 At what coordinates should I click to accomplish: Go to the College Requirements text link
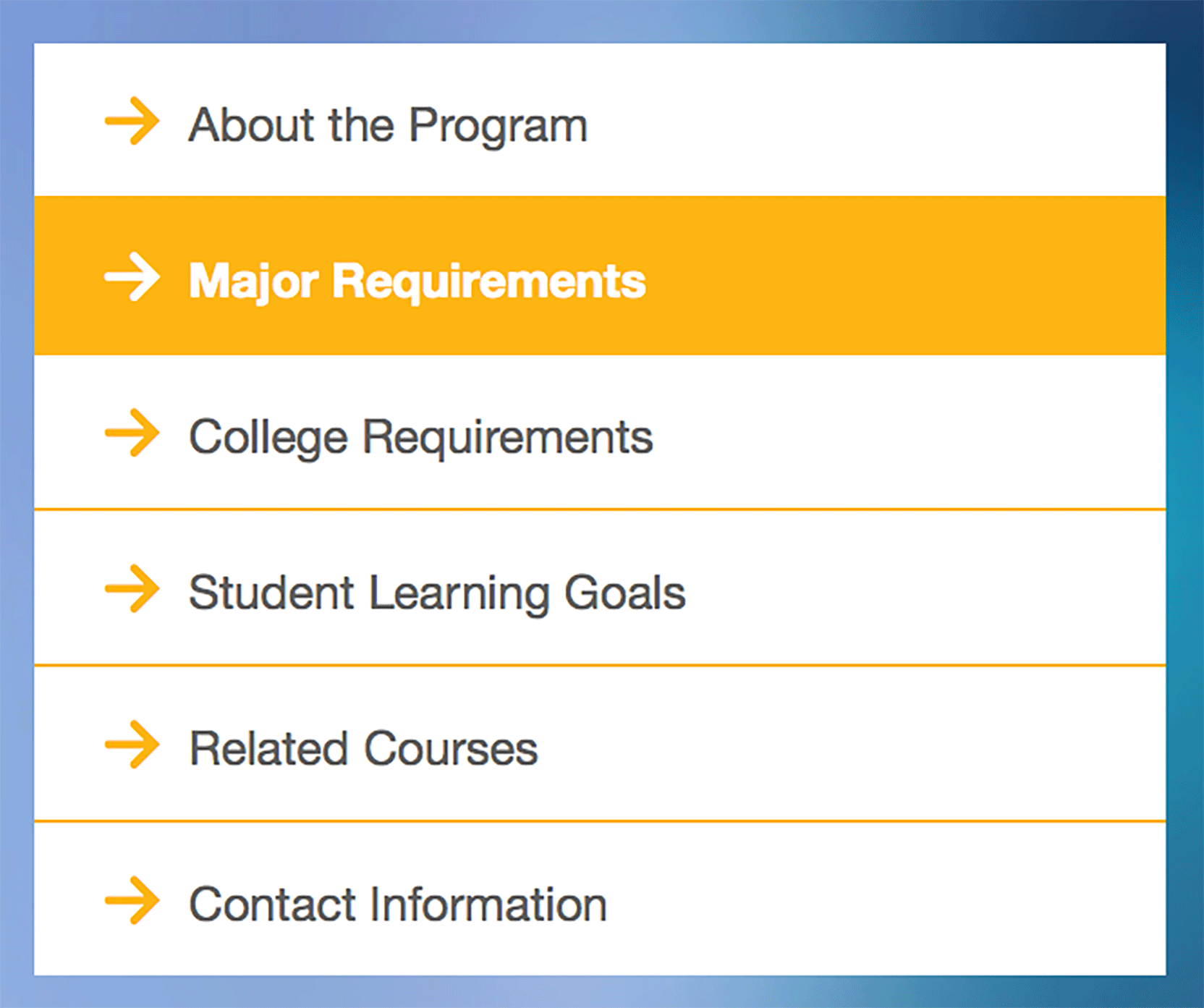pos(420,437)
